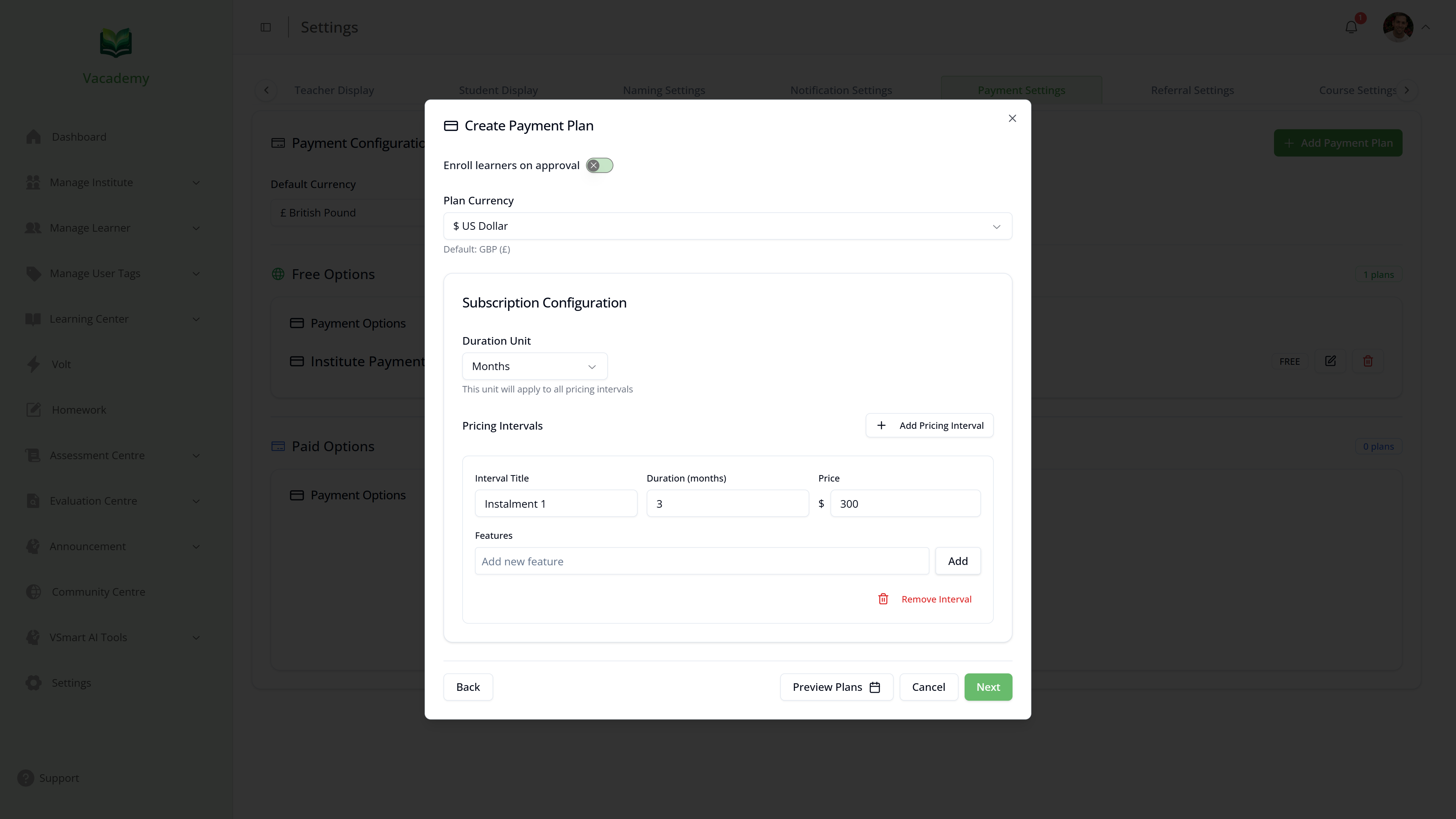Click the Manage Learner sidebar icon
Image resolution: width=1456 pixels, height=819 pixels.
coord(33,228)
